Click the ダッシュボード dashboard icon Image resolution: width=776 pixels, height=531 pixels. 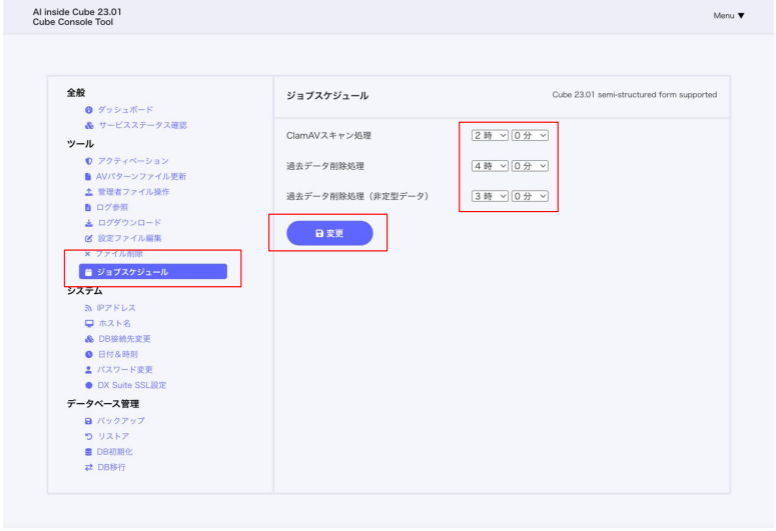tap(89, 109)
